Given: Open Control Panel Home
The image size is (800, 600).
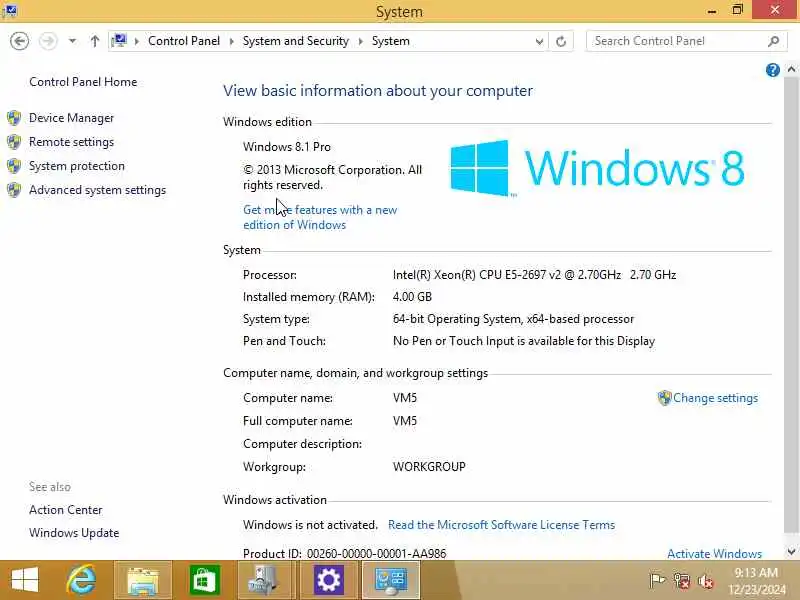Looking at the screenshot, I should (x=83, y=82).
